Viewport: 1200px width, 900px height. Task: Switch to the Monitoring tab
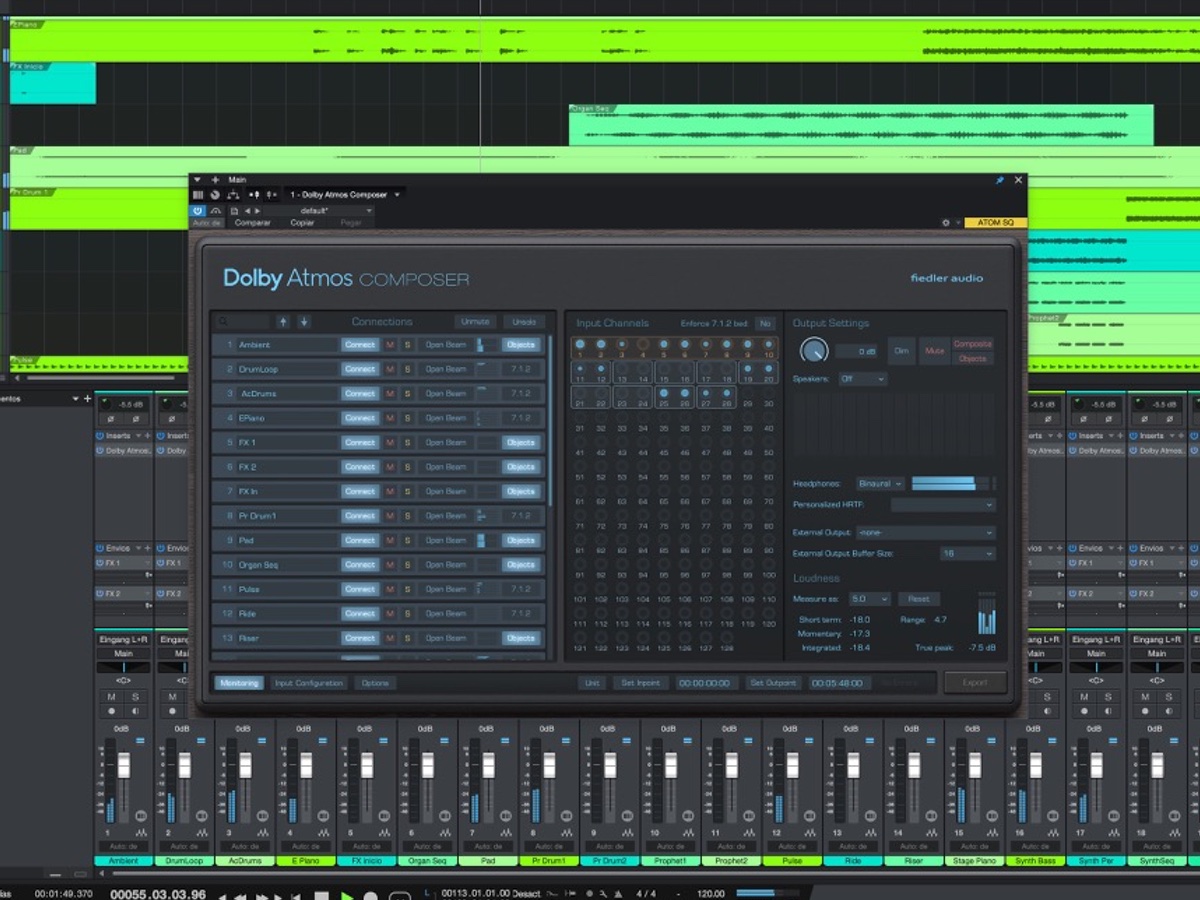239,683
